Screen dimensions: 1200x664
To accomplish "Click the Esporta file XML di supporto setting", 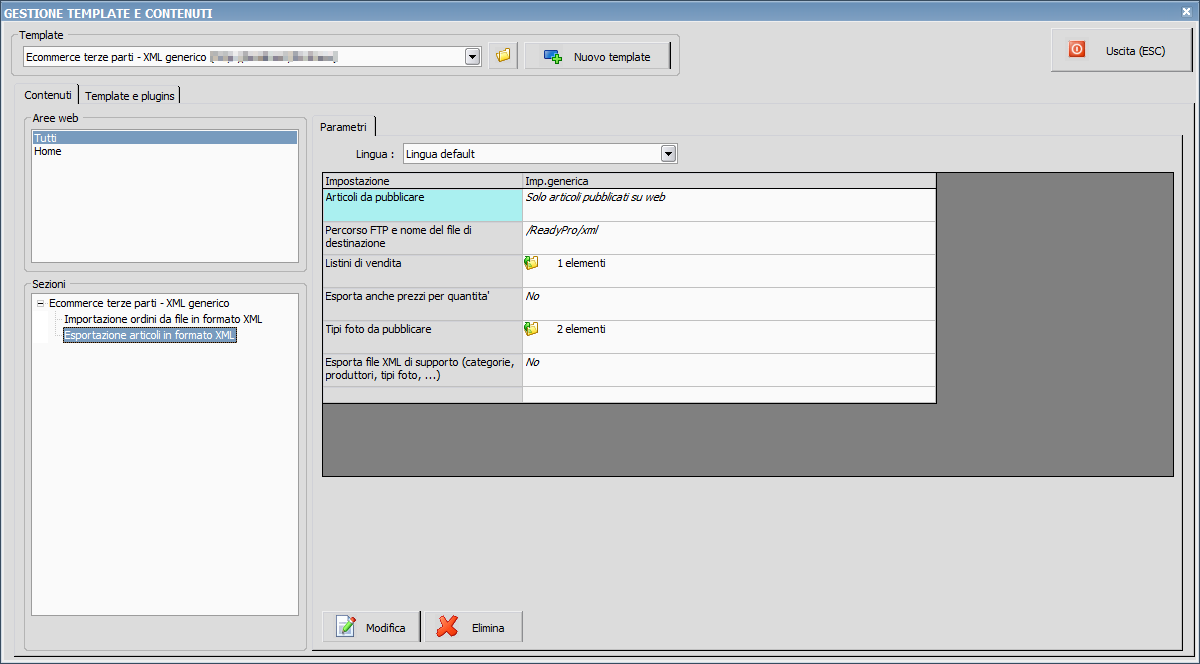I will tap(422, 370).
